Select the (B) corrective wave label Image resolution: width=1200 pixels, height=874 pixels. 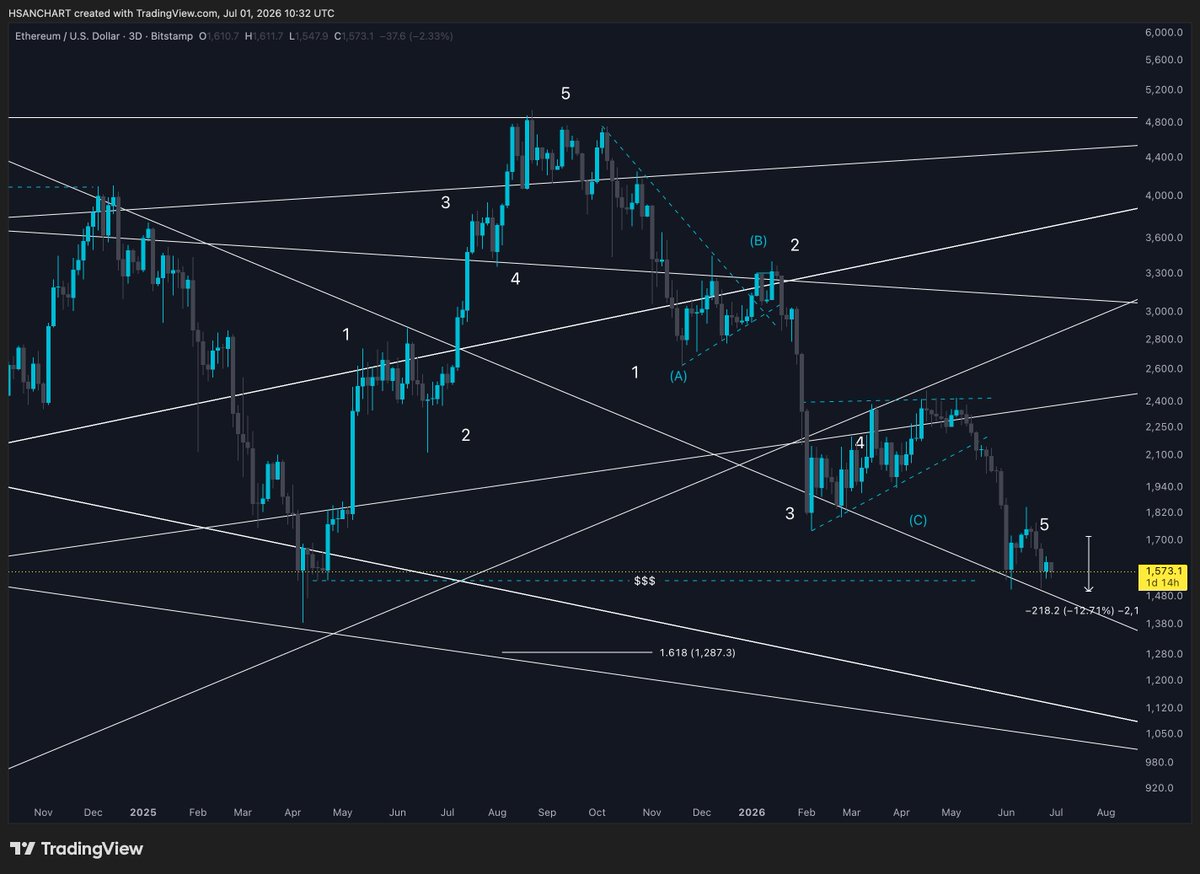[758, 241]
